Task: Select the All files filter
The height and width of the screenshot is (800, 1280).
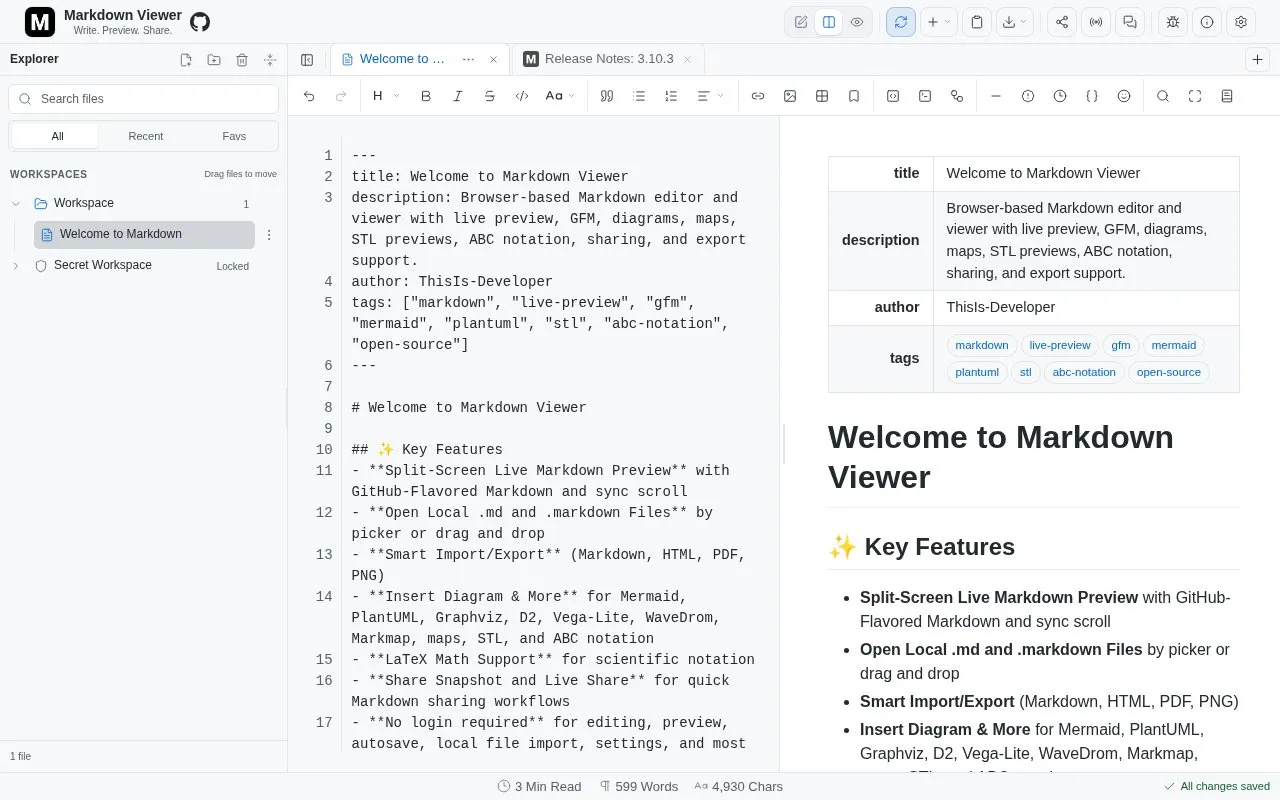Action: 57,136
